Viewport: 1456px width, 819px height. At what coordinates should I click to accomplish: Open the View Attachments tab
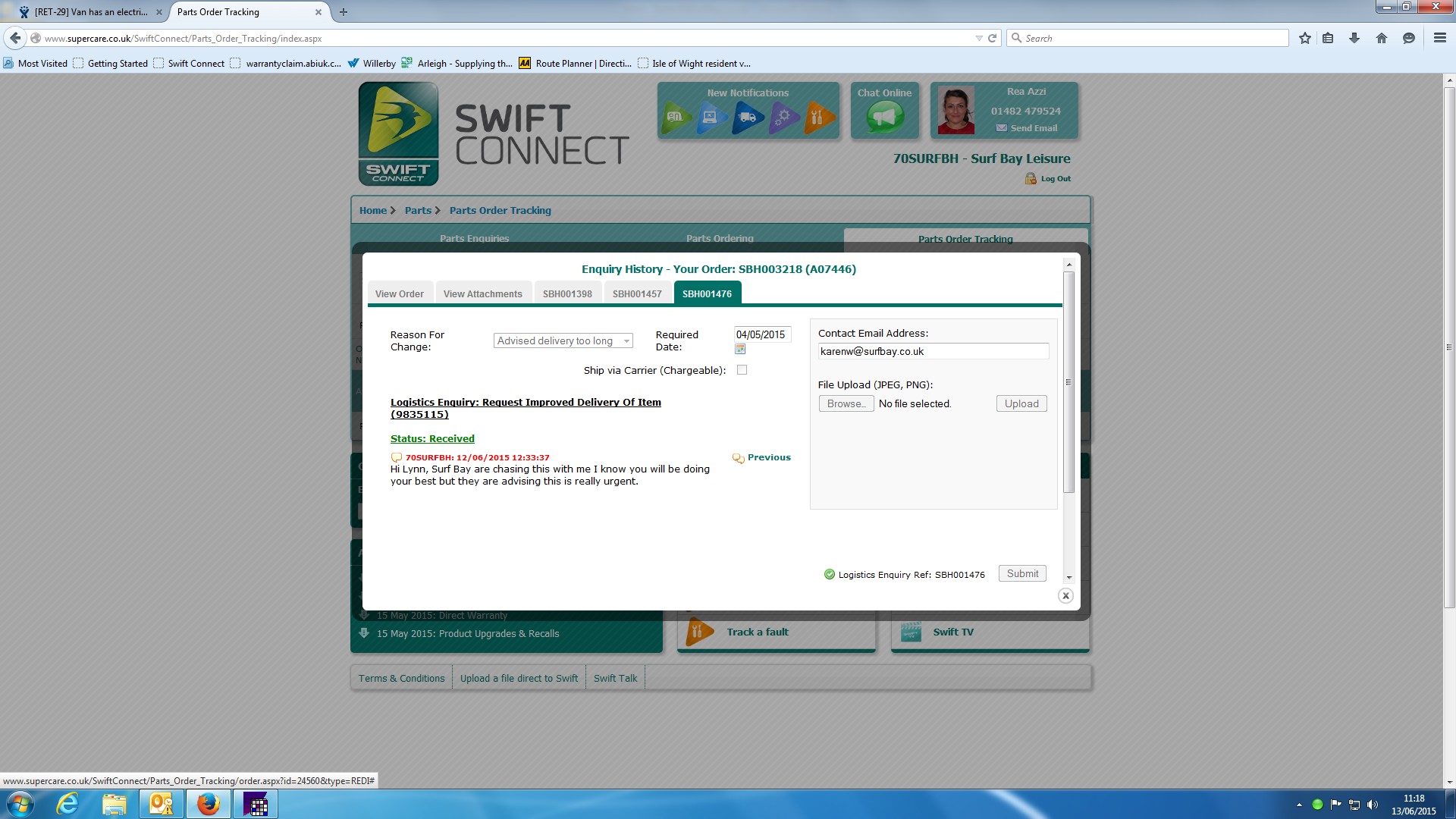[482, 294]
